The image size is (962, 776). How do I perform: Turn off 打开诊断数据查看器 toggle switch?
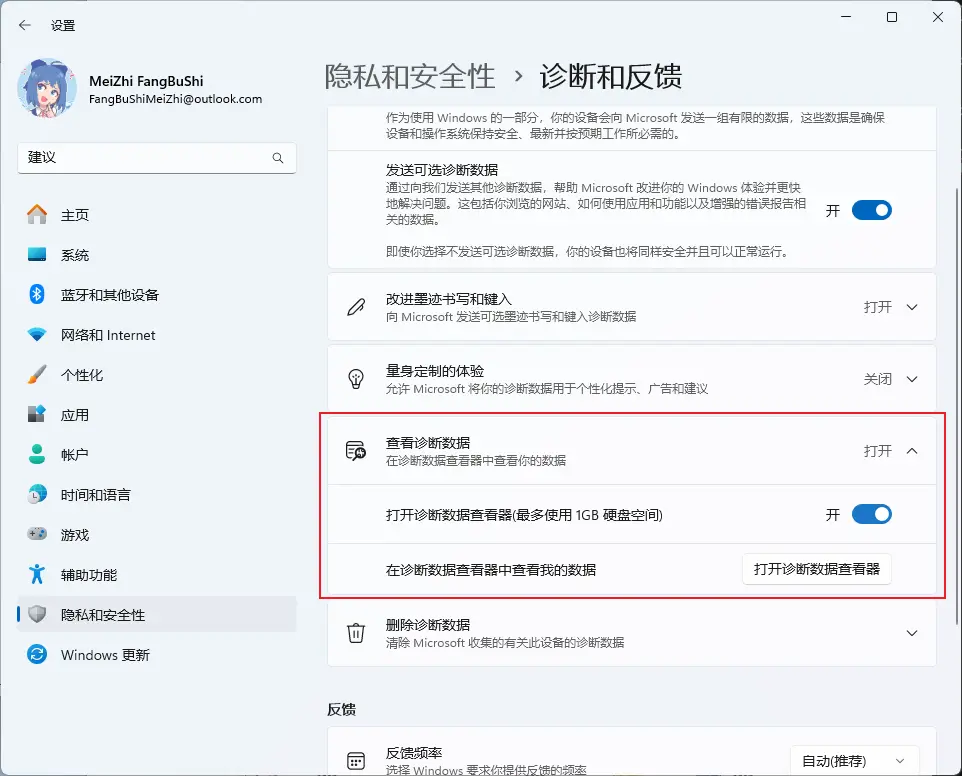tap(870, 515)
